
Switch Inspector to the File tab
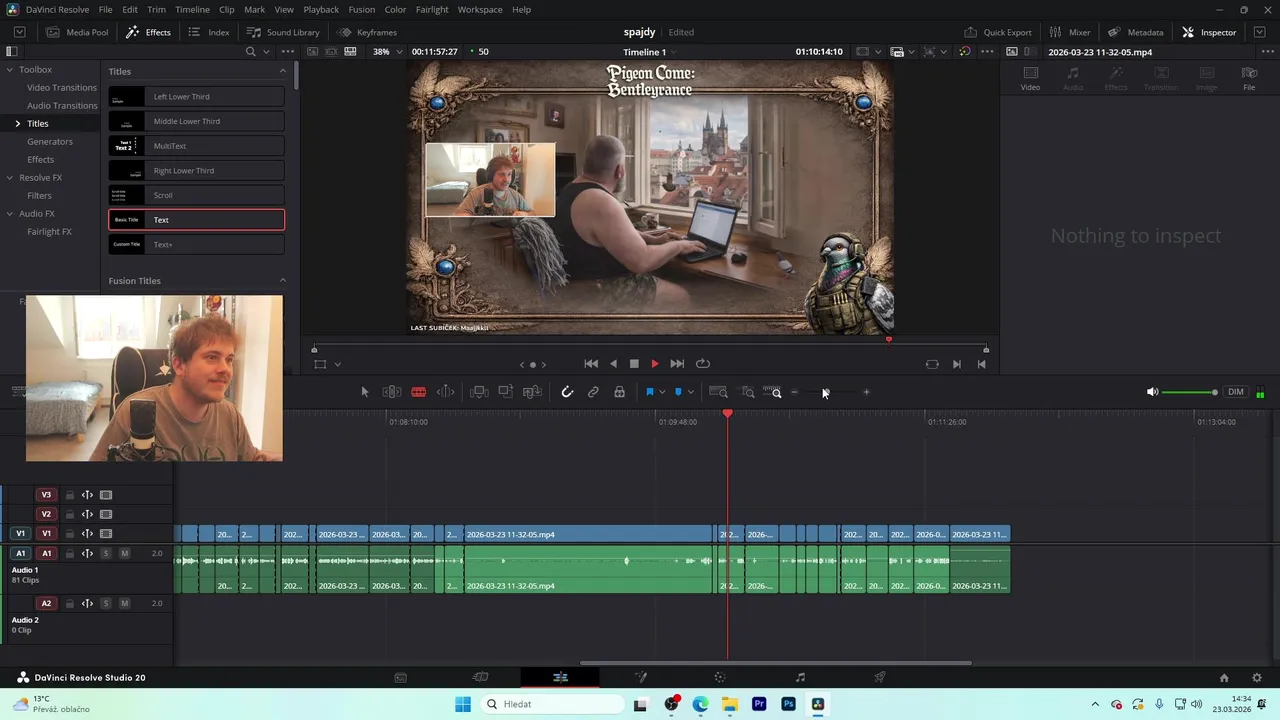[1249, 78]
